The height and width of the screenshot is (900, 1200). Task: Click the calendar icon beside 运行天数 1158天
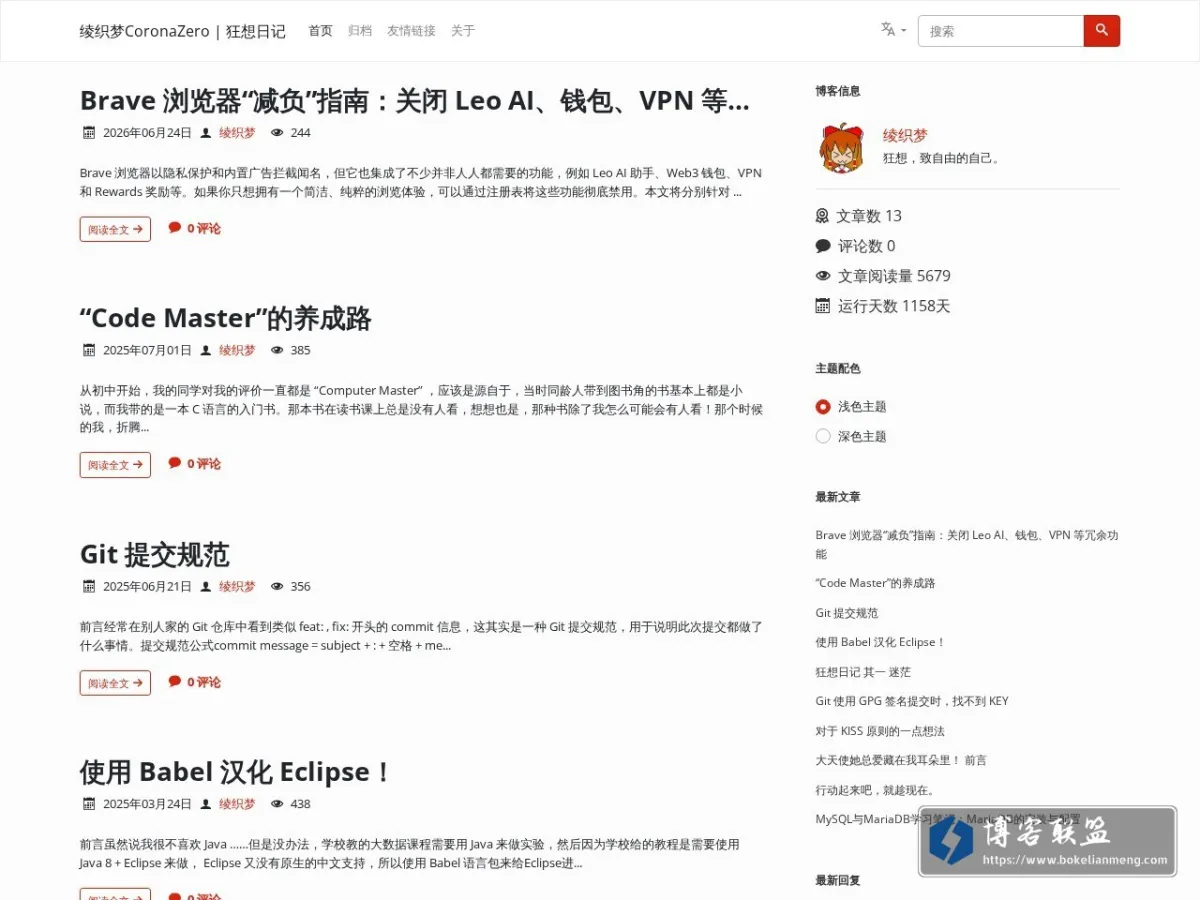pos(823,306)
